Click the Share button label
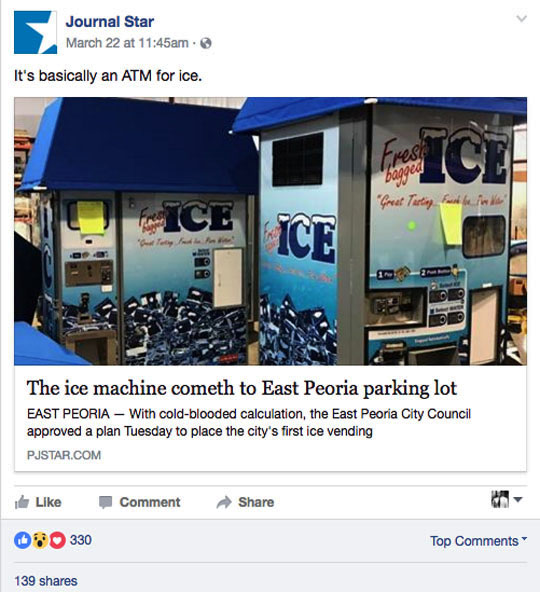Image resolution: width=540 pixels, height=592 pixels. point(256,502)
